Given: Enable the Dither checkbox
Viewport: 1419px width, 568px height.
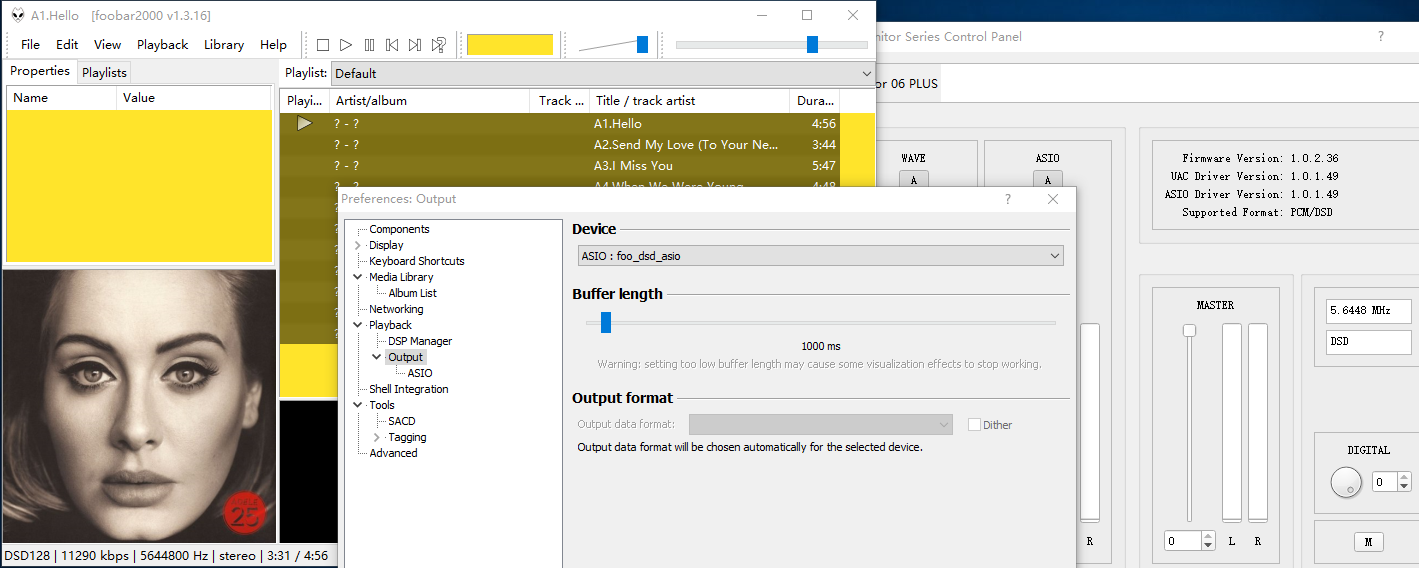Looking at the screenshot, I should click(x=974, y=425).
